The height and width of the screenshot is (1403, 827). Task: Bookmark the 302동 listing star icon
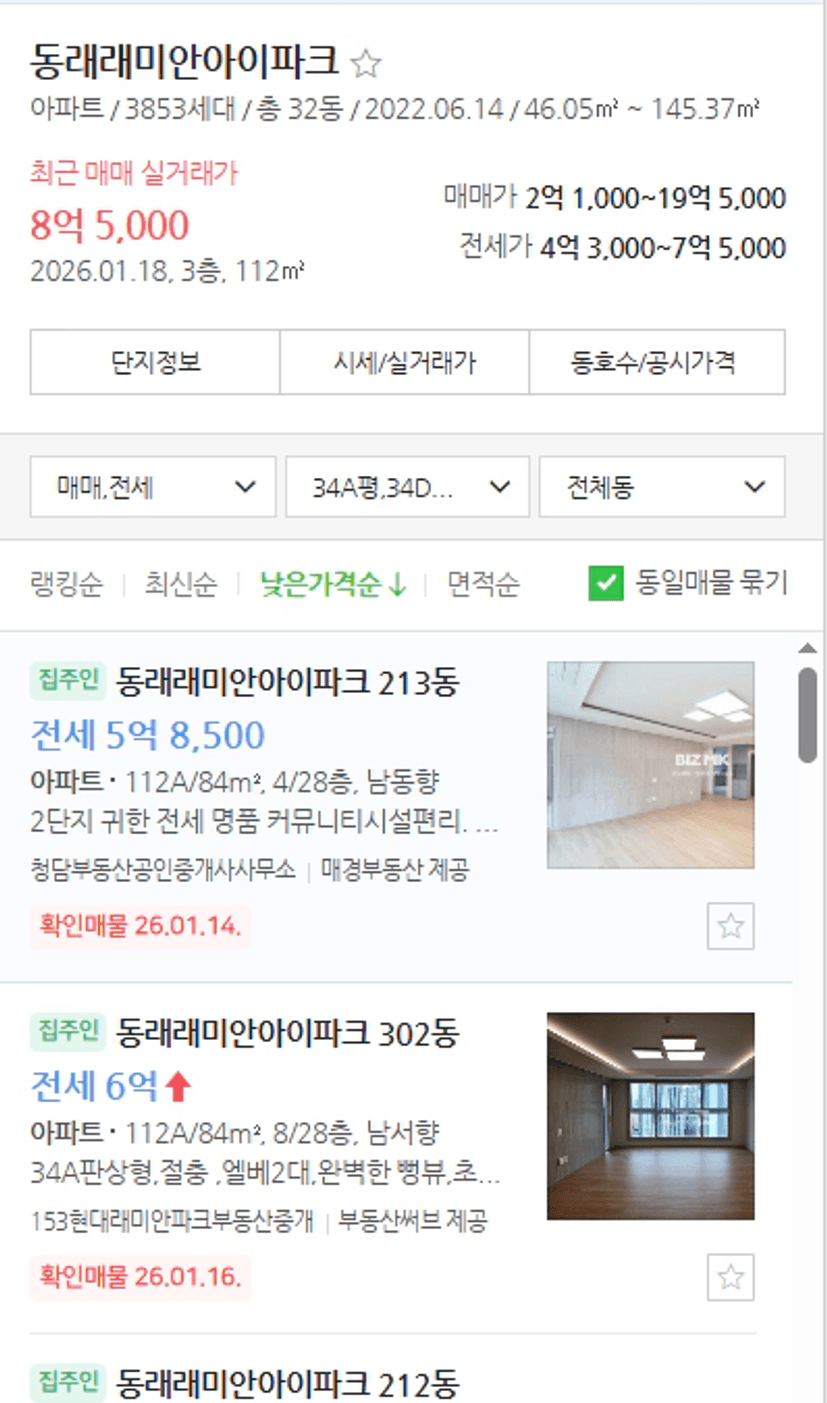pyautogui.click(x=731, y=1277)
